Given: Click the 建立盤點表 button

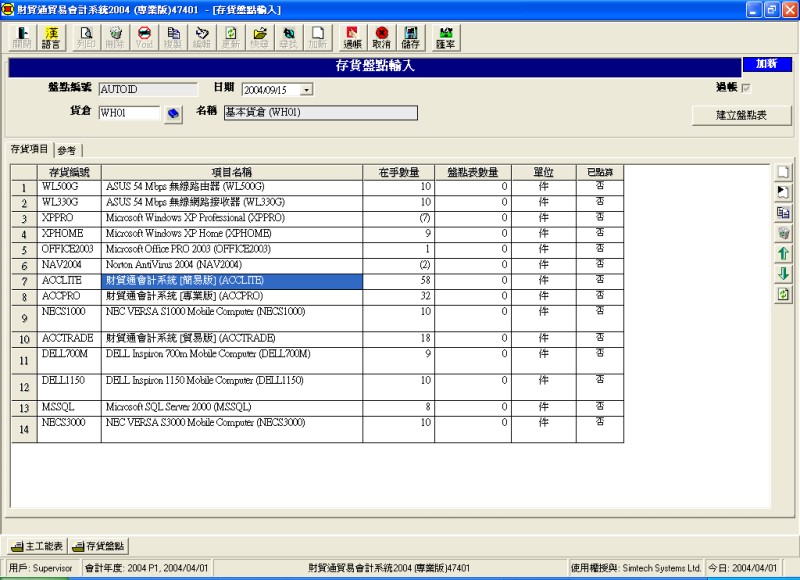Looking at the screenshot, I should [x=741, y=115].
